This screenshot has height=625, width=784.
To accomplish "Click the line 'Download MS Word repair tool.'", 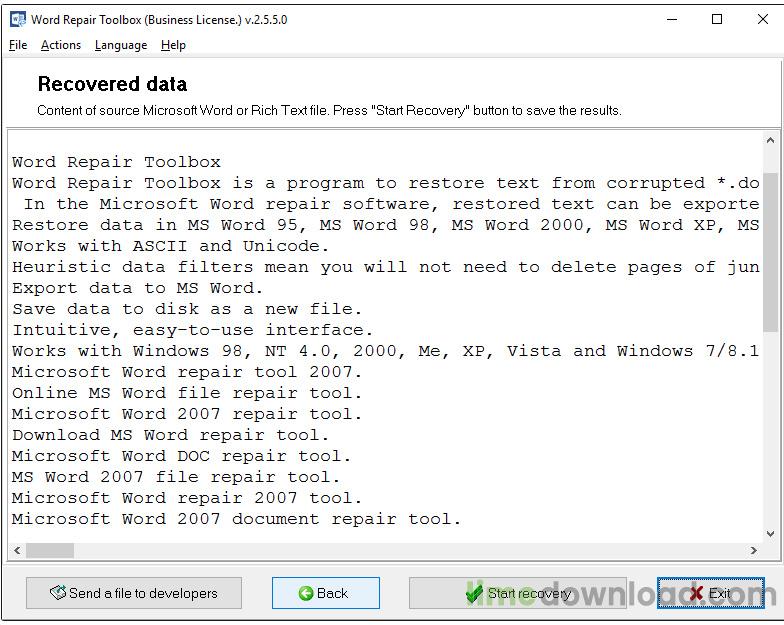I will pos(170,435).
